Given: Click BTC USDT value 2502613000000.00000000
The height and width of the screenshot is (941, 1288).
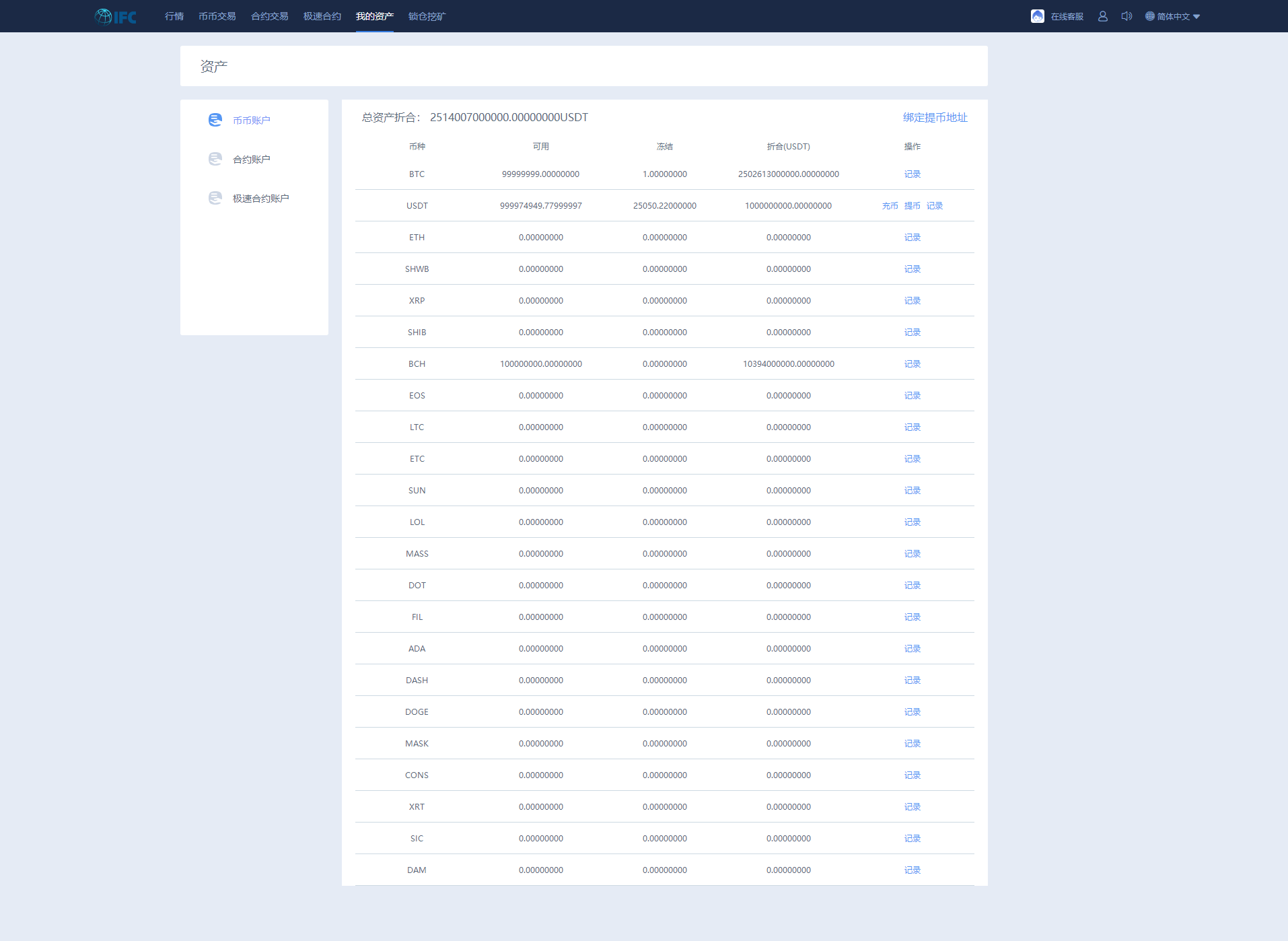Looking at the screenshot, I should click(x=789, y=174).
